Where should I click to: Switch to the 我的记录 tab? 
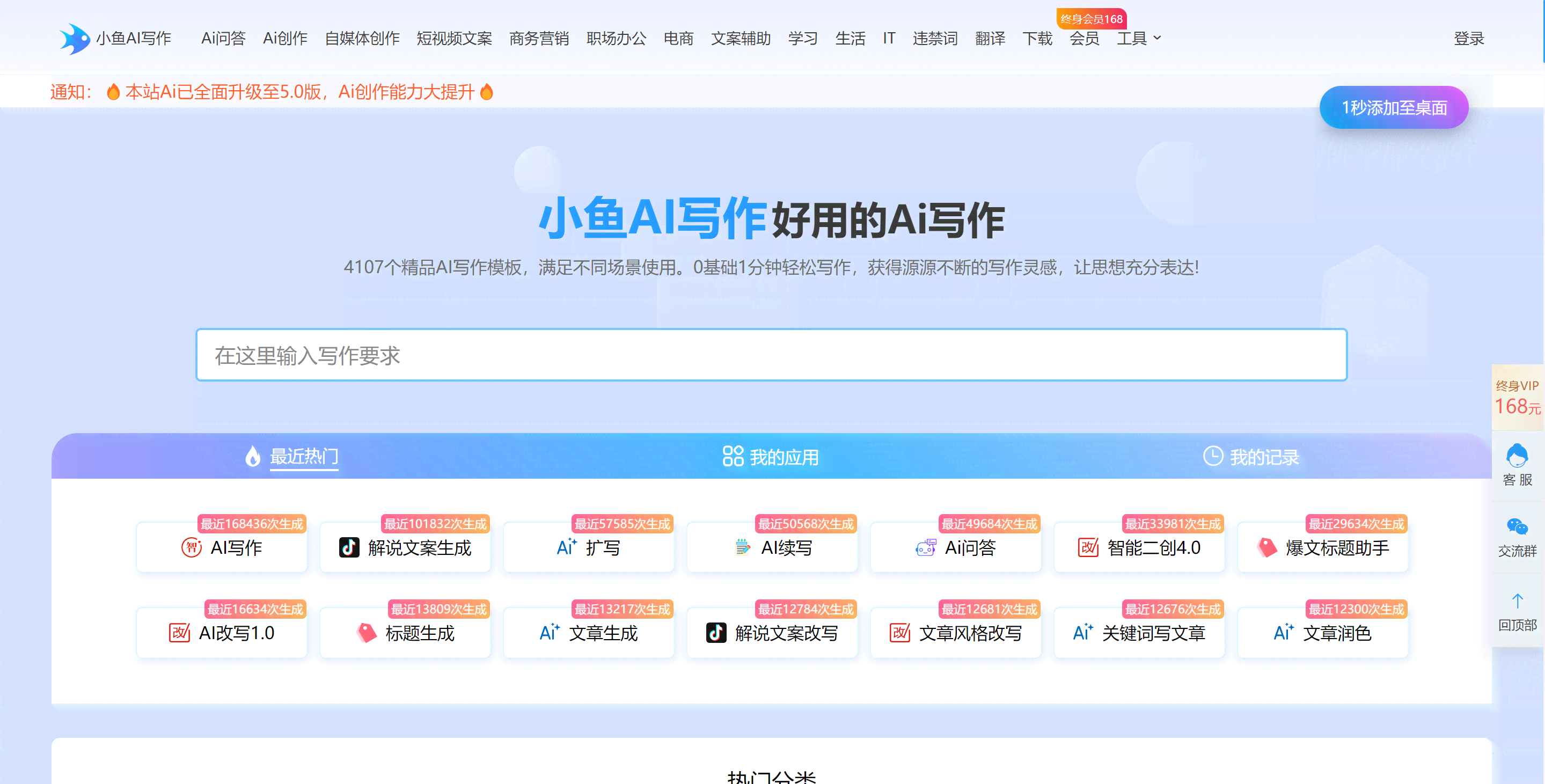pos(1251,457)
